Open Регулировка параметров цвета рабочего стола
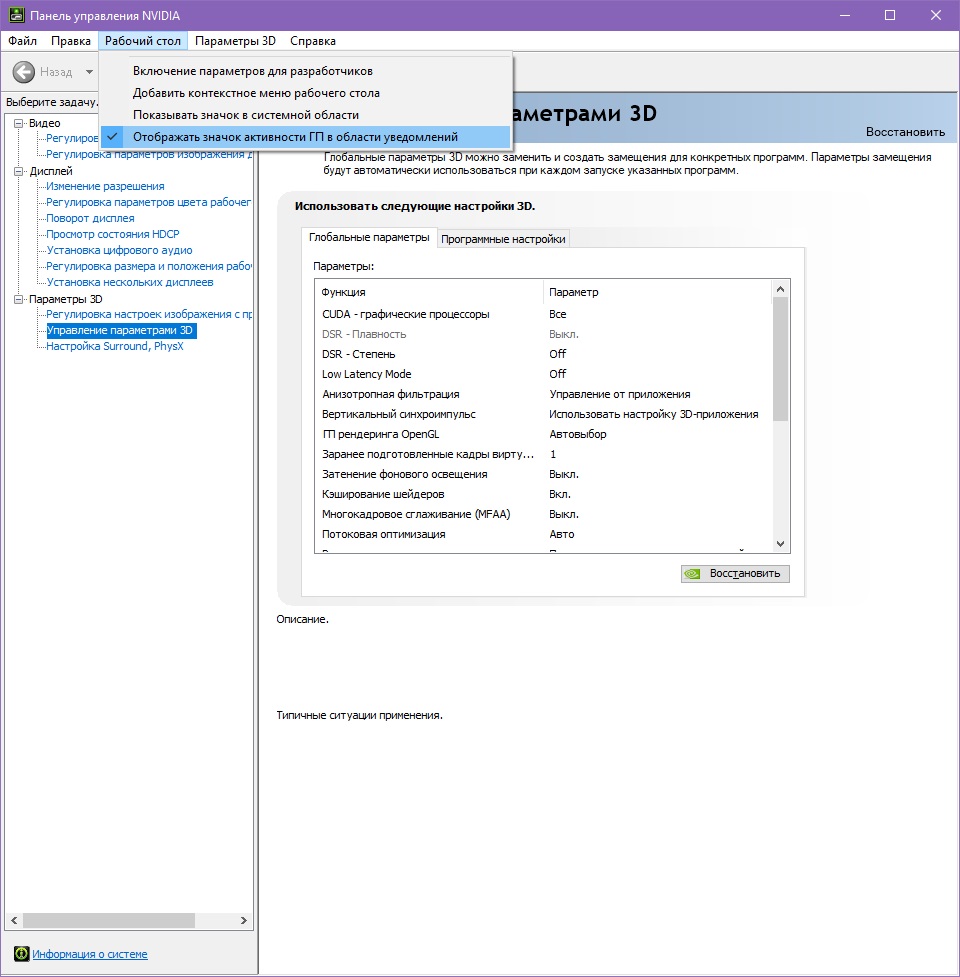960x977 pixels. click(148, 202)
